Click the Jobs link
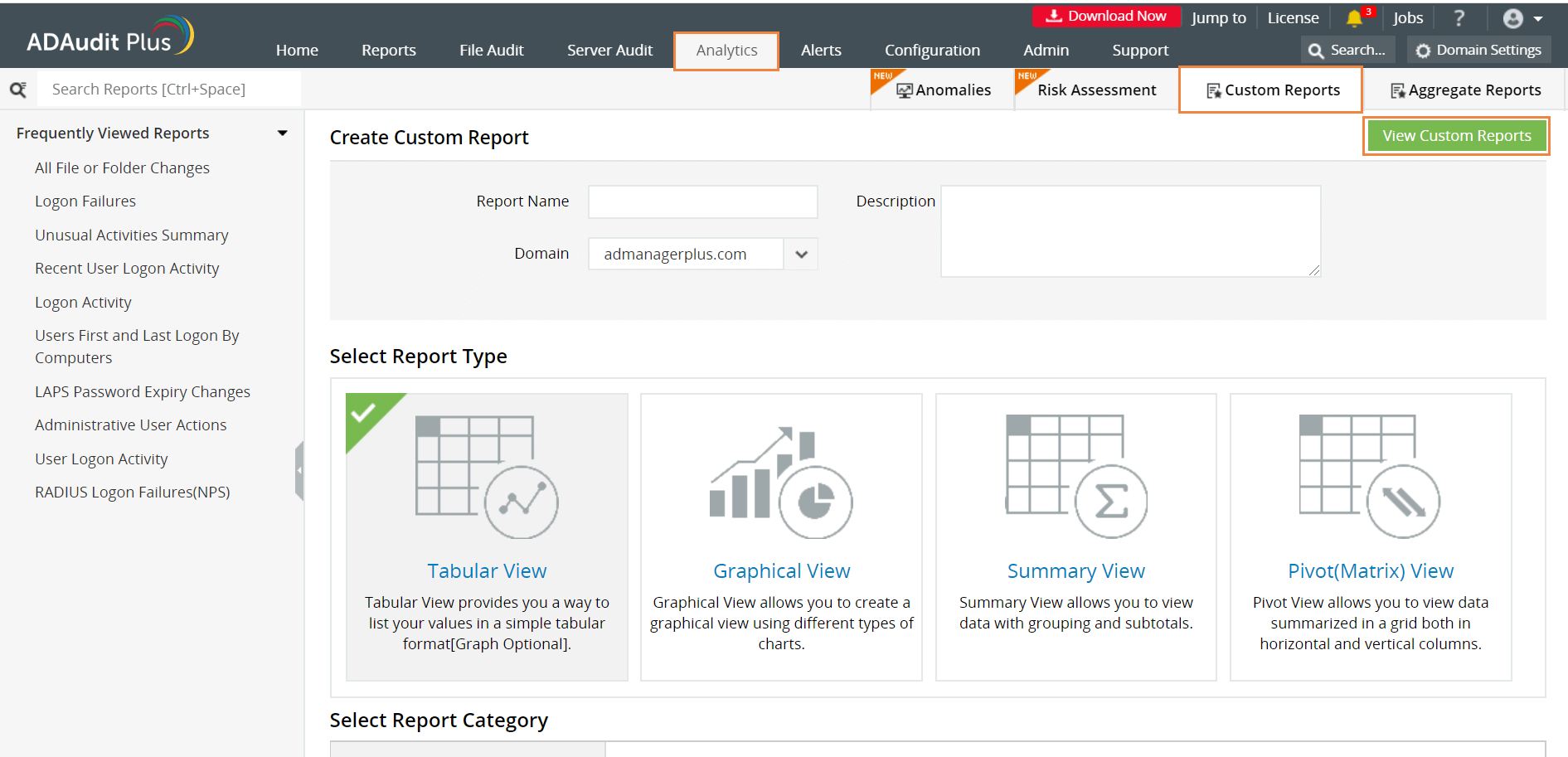Viewport: 1568px width, 757px height. click(x=1408, y=18)
